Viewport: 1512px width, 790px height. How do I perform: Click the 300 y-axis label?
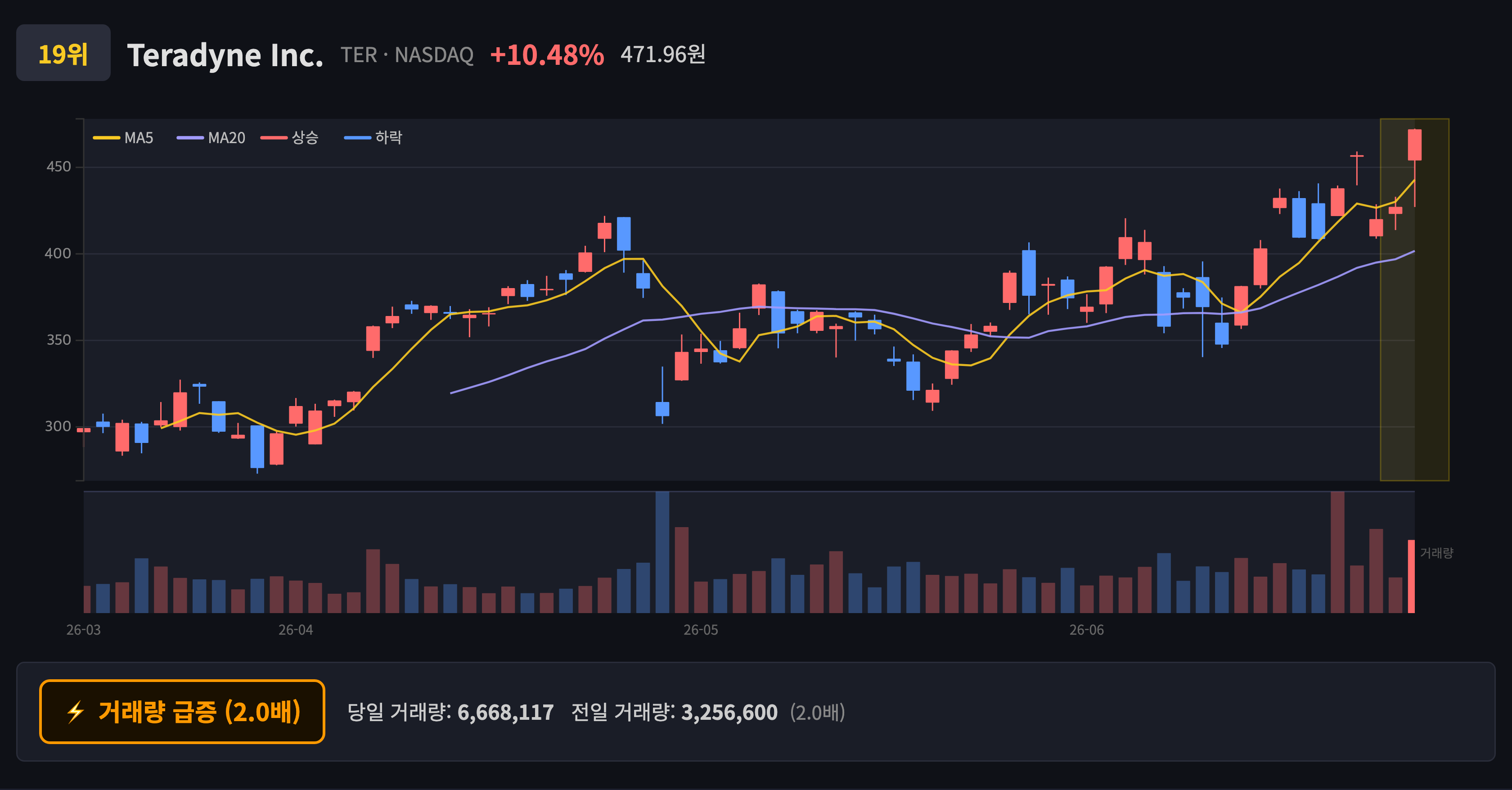point(58,426)
